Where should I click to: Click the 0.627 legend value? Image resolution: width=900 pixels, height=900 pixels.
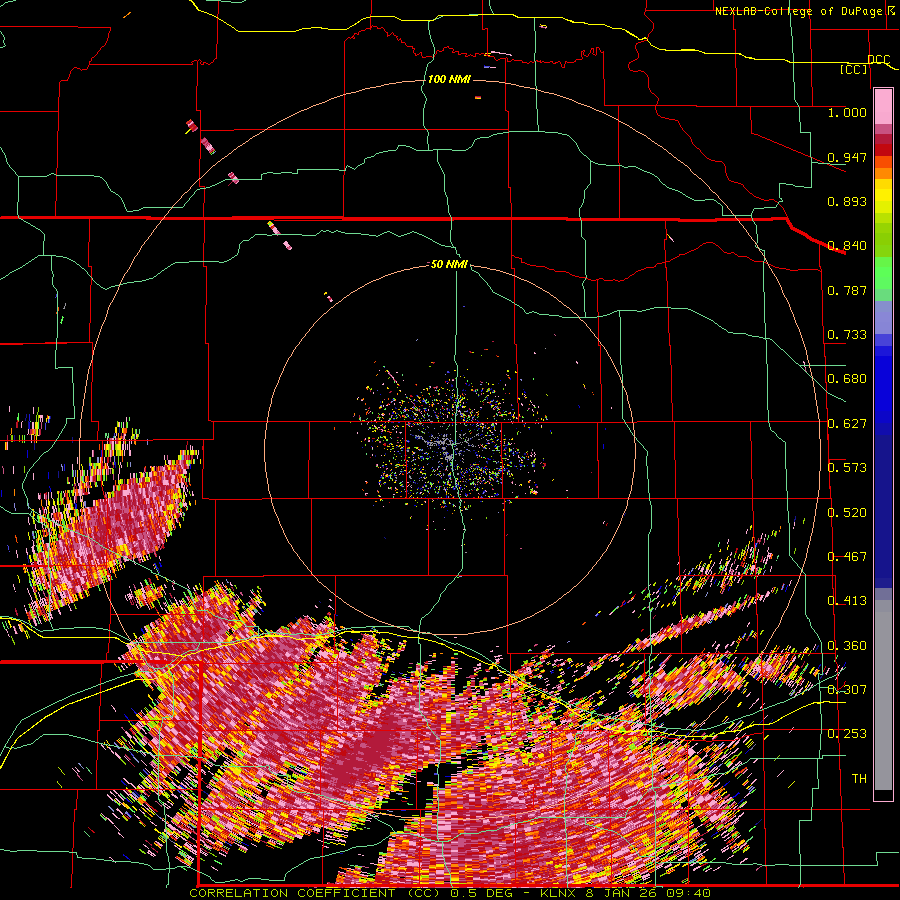(x=847, y=424)
